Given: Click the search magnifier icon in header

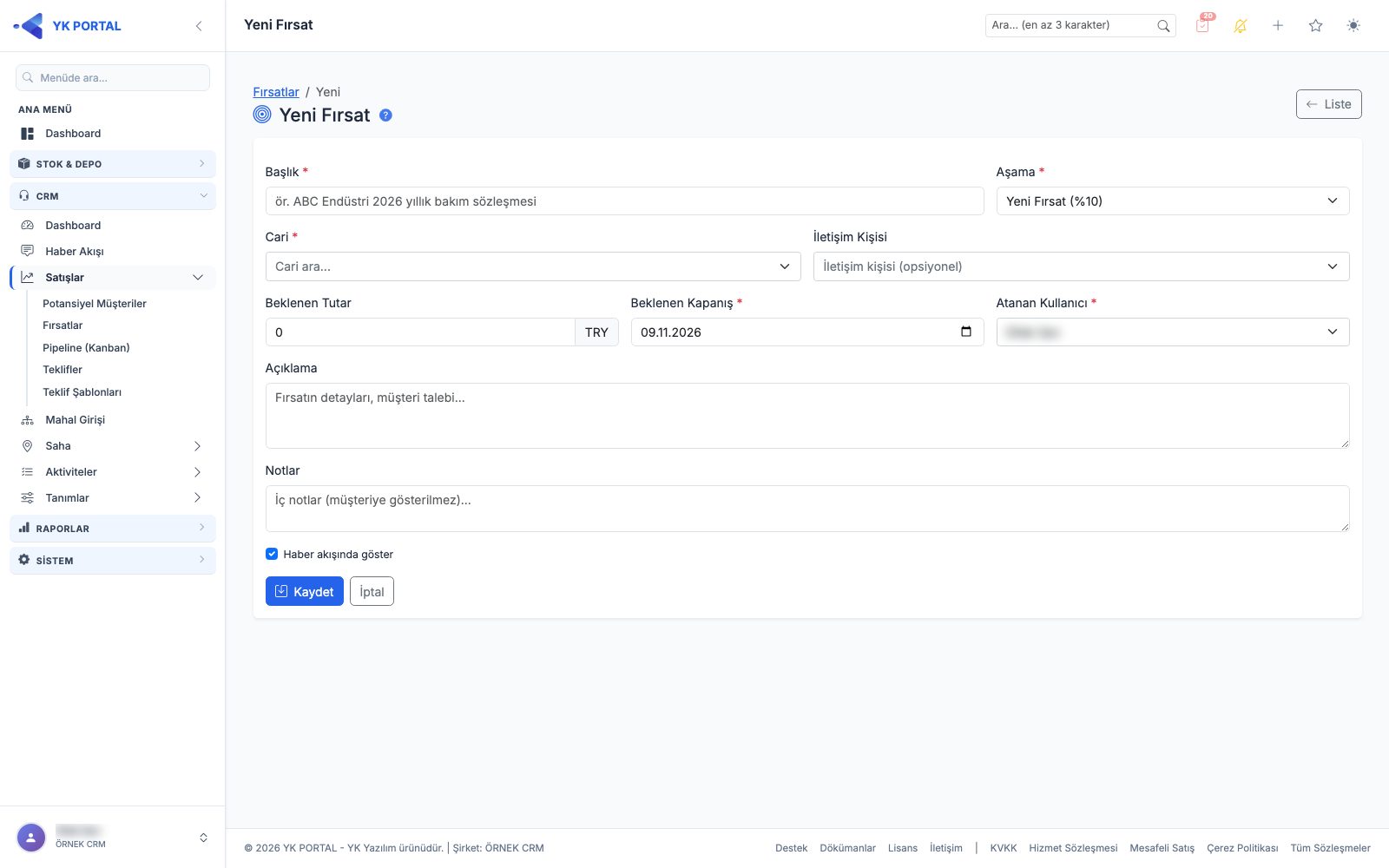Looking at the screenshot, I should coord(1163,26).
